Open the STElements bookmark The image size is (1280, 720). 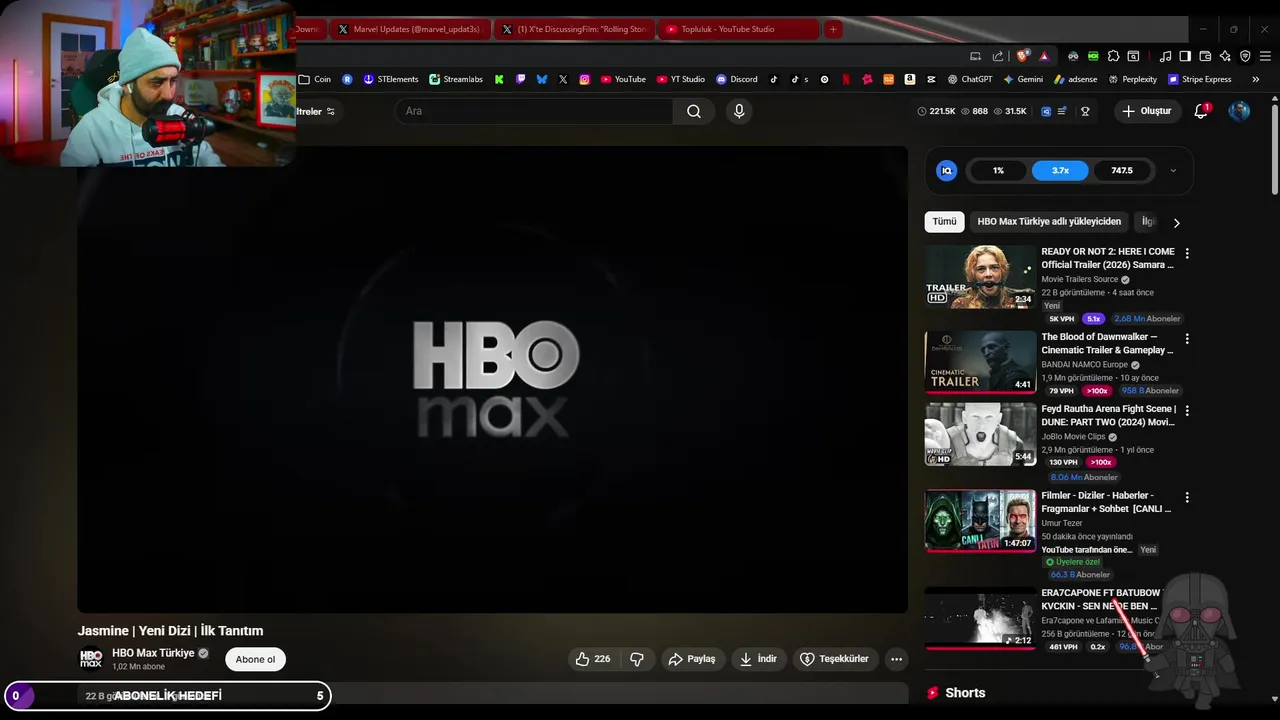pyautogui.click(x=391, y=79)
